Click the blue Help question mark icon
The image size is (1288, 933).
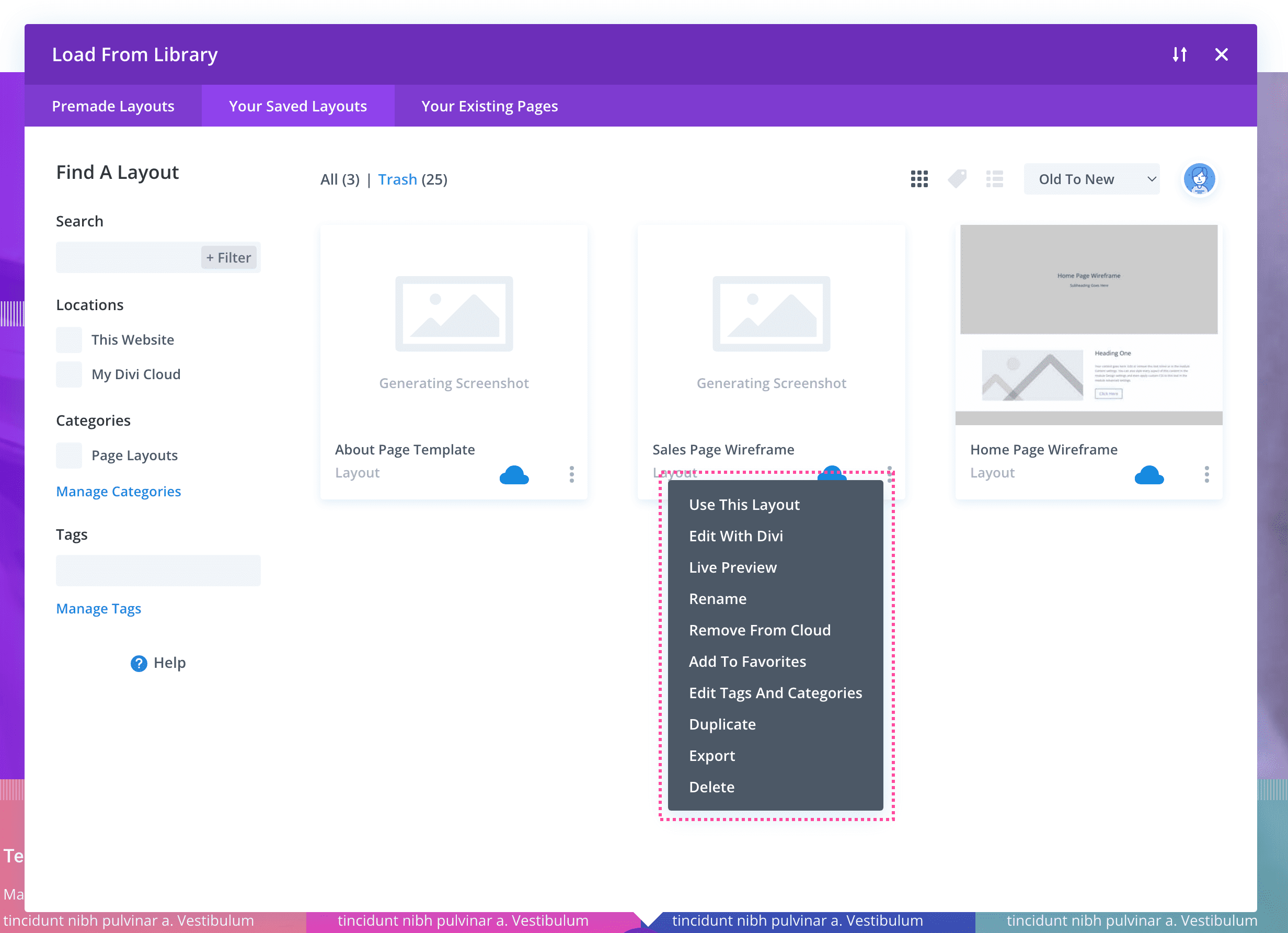[139, 663]
